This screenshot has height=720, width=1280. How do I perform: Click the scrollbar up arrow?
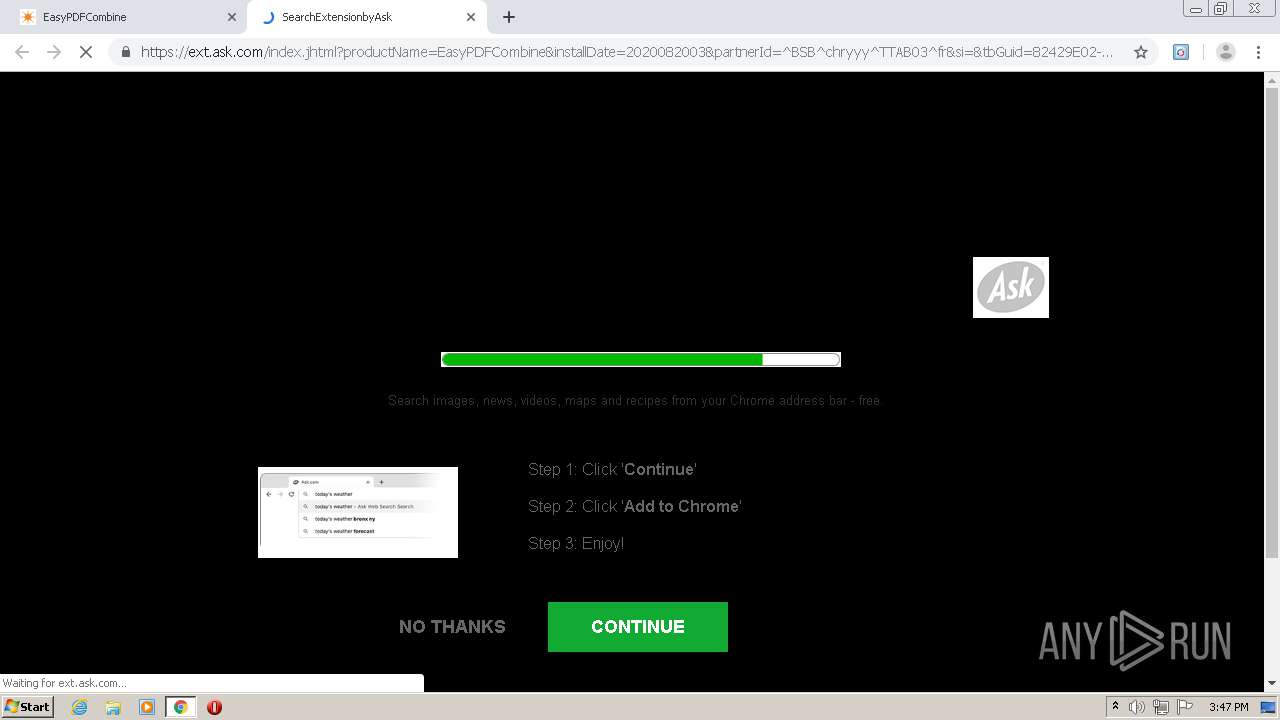[x=1272, y=79]
